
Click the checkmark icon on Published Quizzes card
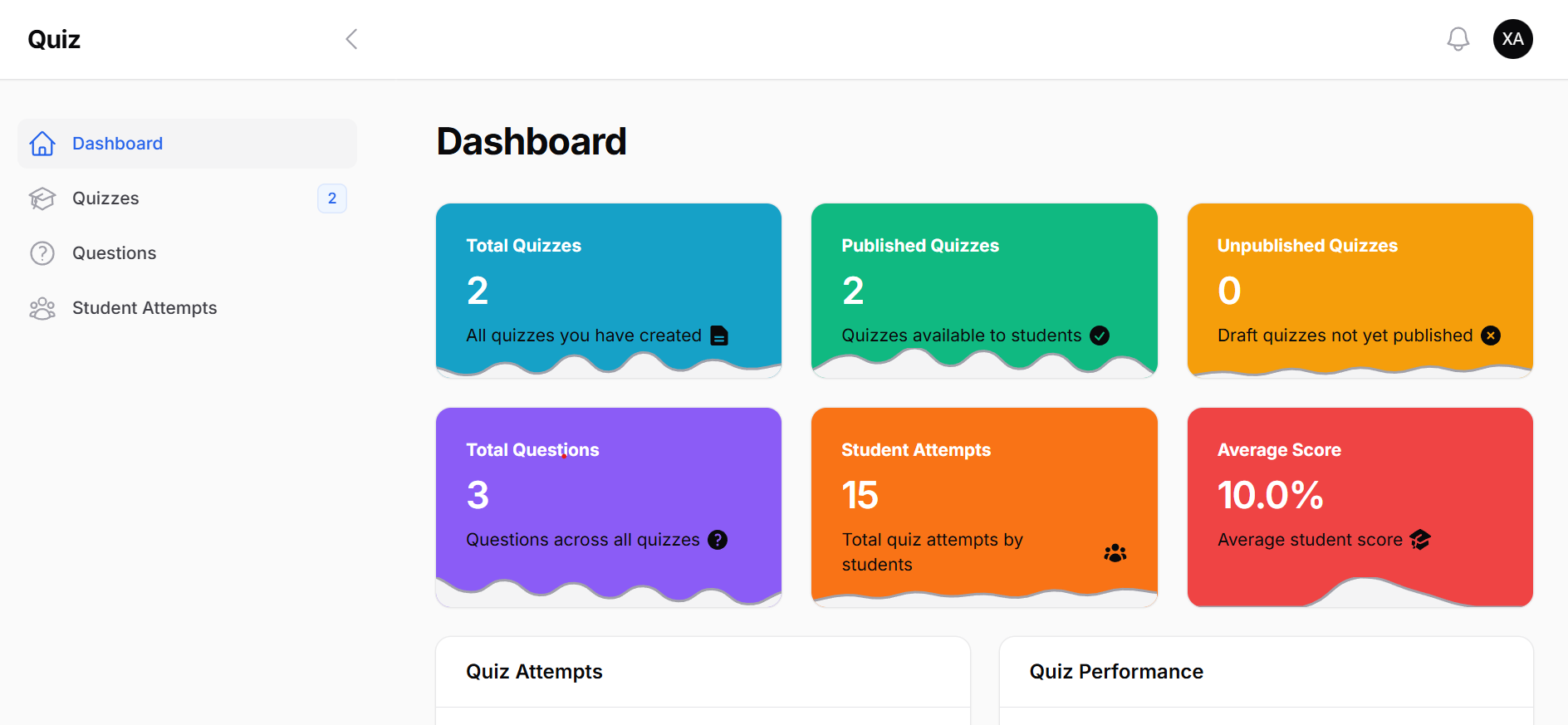coord(1100,336)
